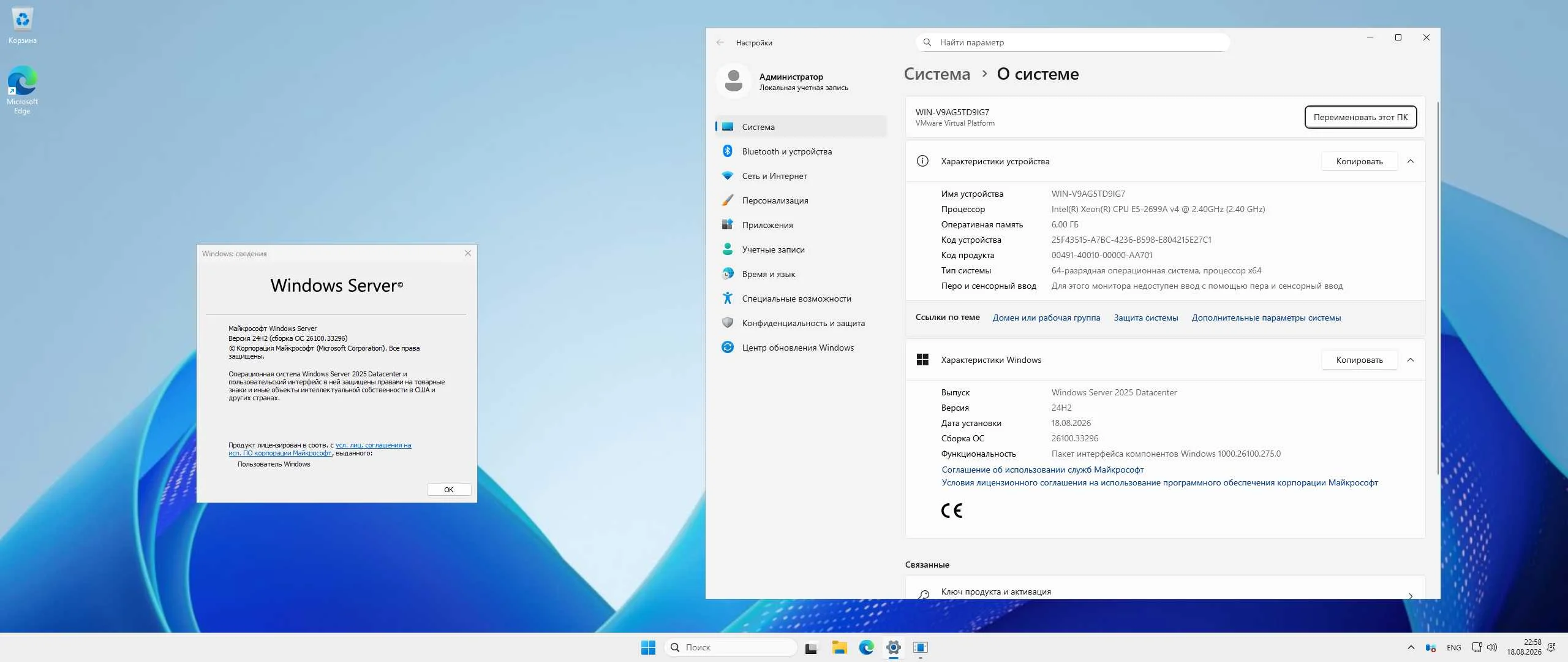
Task: Click the Система breadcrumb in the header
Action: click(x=937, y=74)
